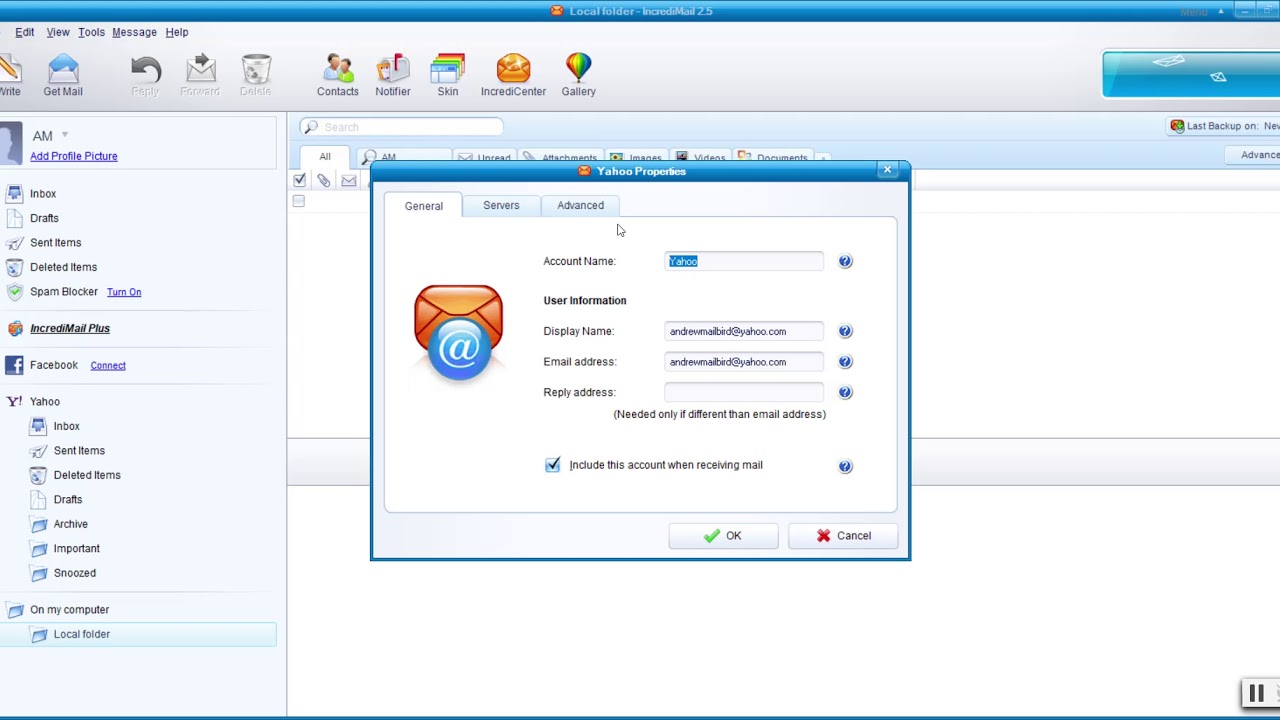Screen dimensions: 1280x720
Task: Click the Last Backup on notice
Action: tap(1225, 126)
